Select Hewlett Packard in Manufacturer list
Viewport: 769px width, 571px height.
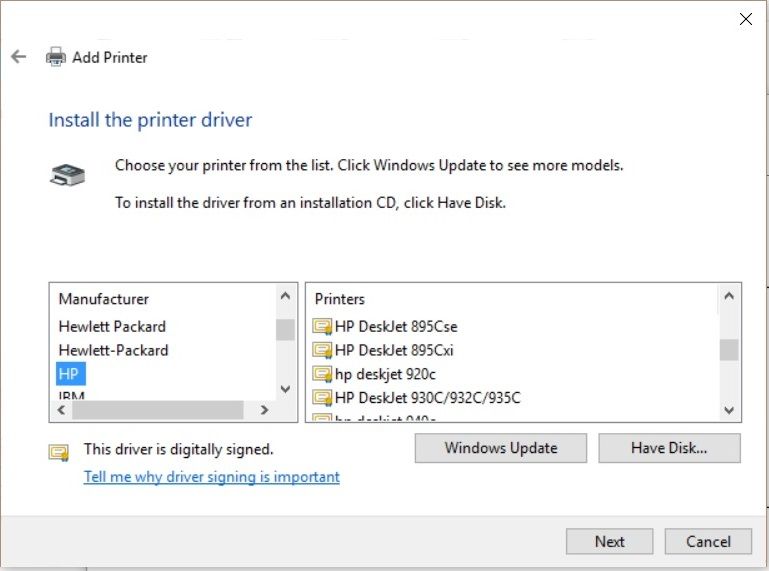pos(112,326)
